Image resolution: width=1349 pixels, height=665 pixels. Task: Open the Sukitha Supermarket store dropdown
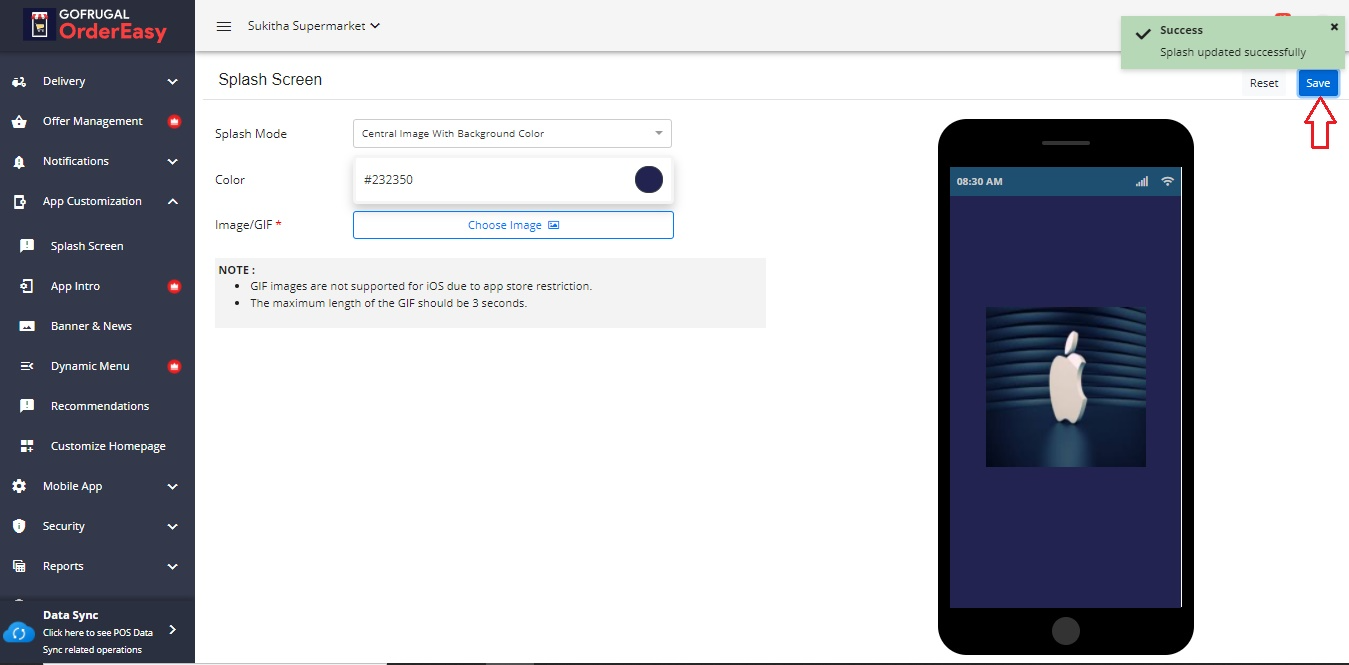(314, 26)
